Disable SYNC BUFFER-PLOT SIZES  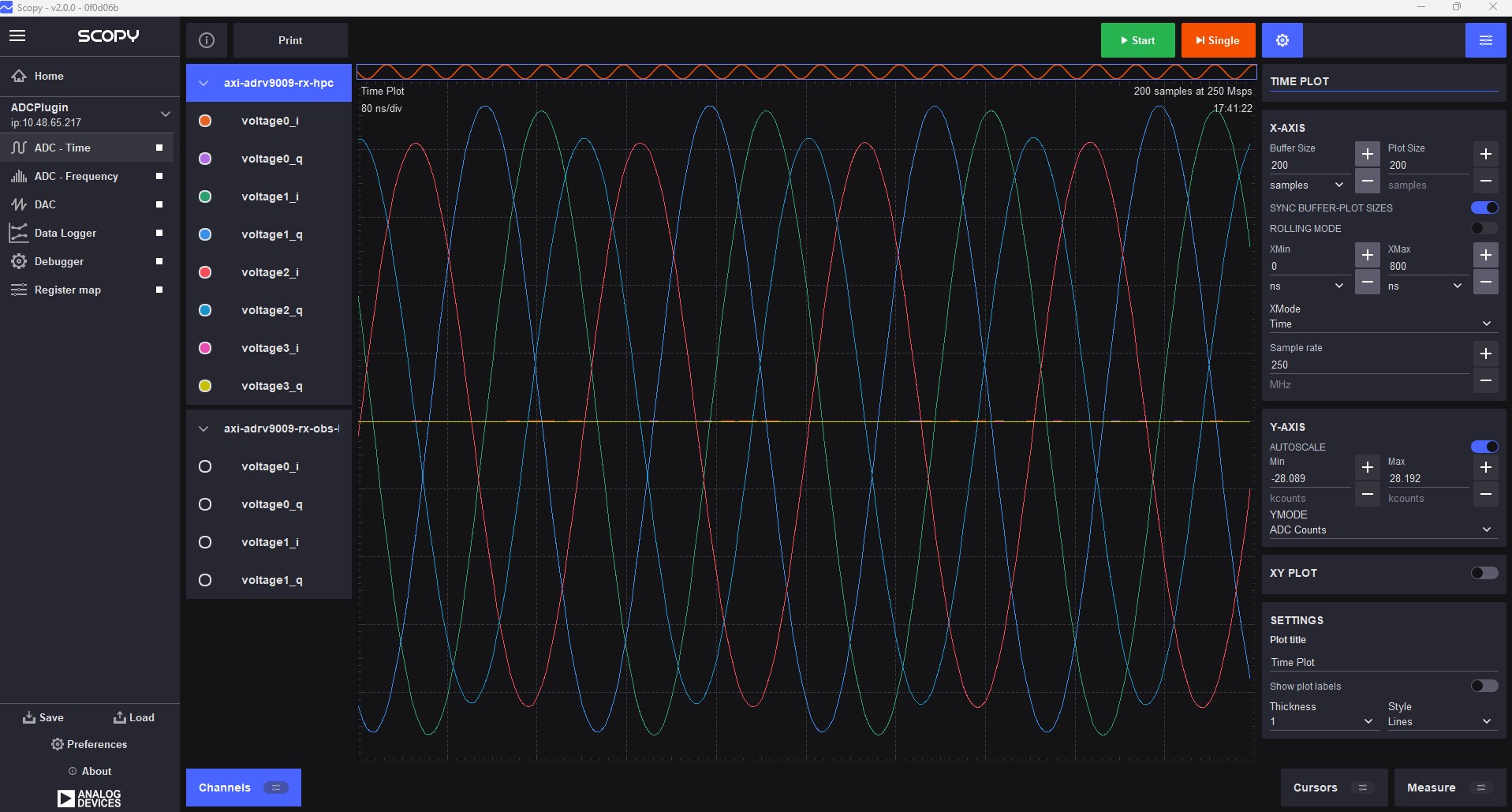(x=1485, y=208)
